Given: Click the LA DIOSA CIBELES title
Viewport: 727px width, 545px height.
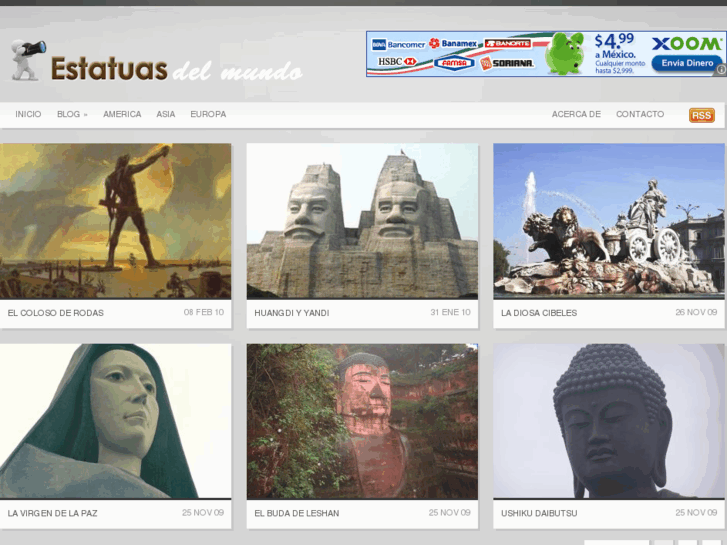Looking at the screenshot, I should pos(539,313).
